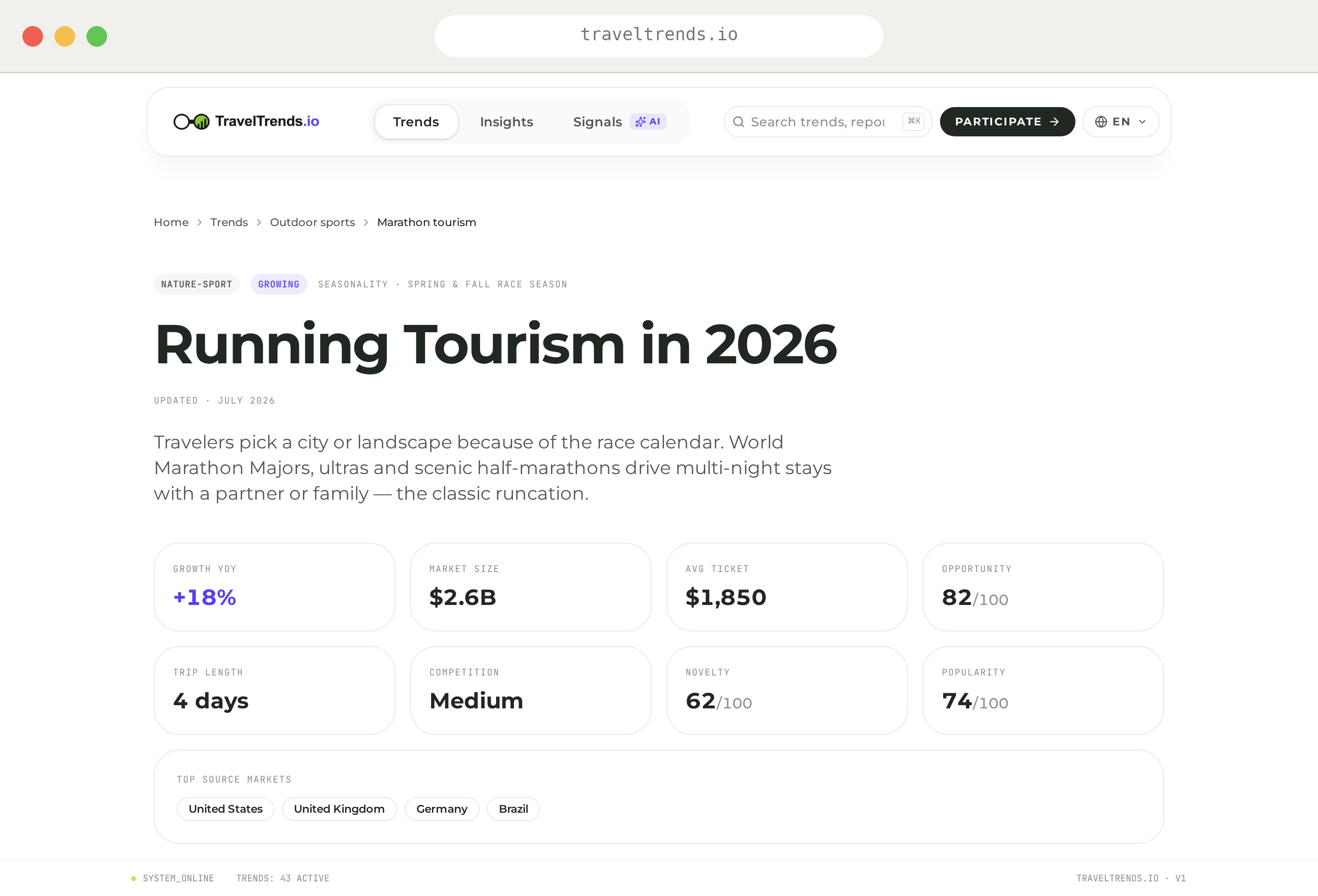1318x896 pixels.
Task: Click the Participate button
Action: pos(1007,122)
